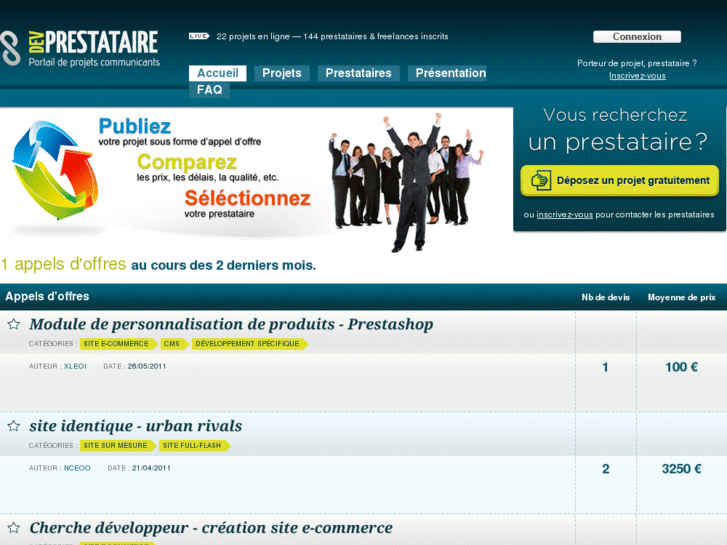
Task: Click the Moyenne de prix column header
Action: coord(682,297)
